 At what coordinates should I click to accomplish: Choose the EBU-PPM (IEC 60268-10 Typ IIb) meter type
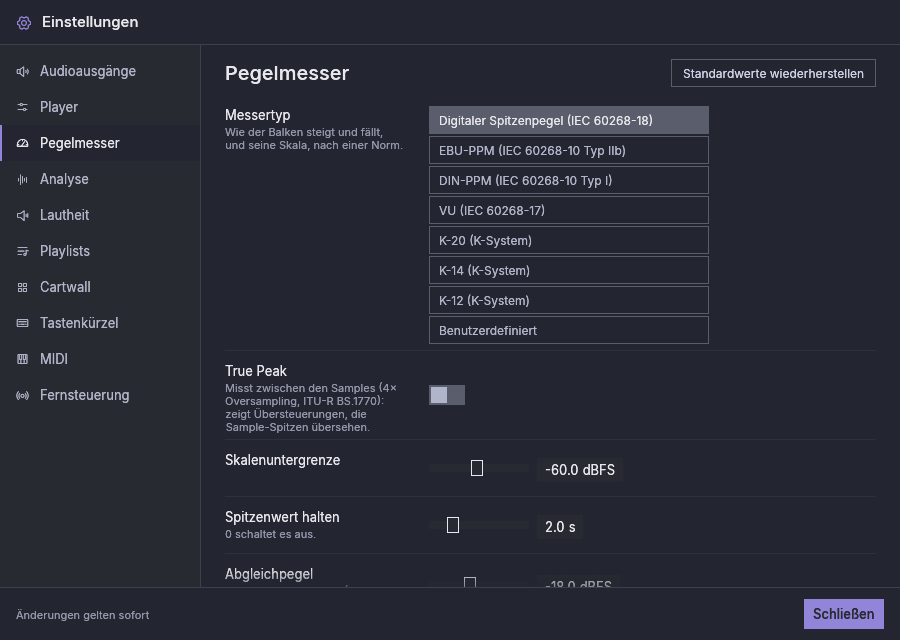tap(569, 150)
